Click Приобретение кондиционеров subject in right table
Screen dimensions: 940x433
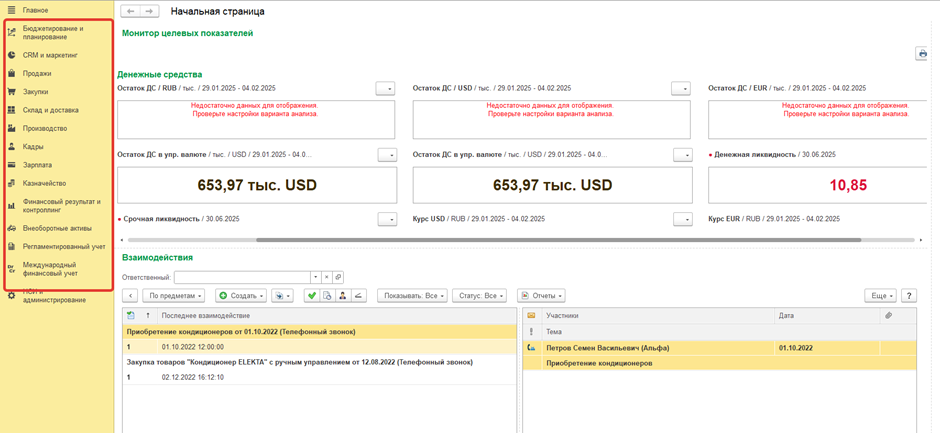599,363
